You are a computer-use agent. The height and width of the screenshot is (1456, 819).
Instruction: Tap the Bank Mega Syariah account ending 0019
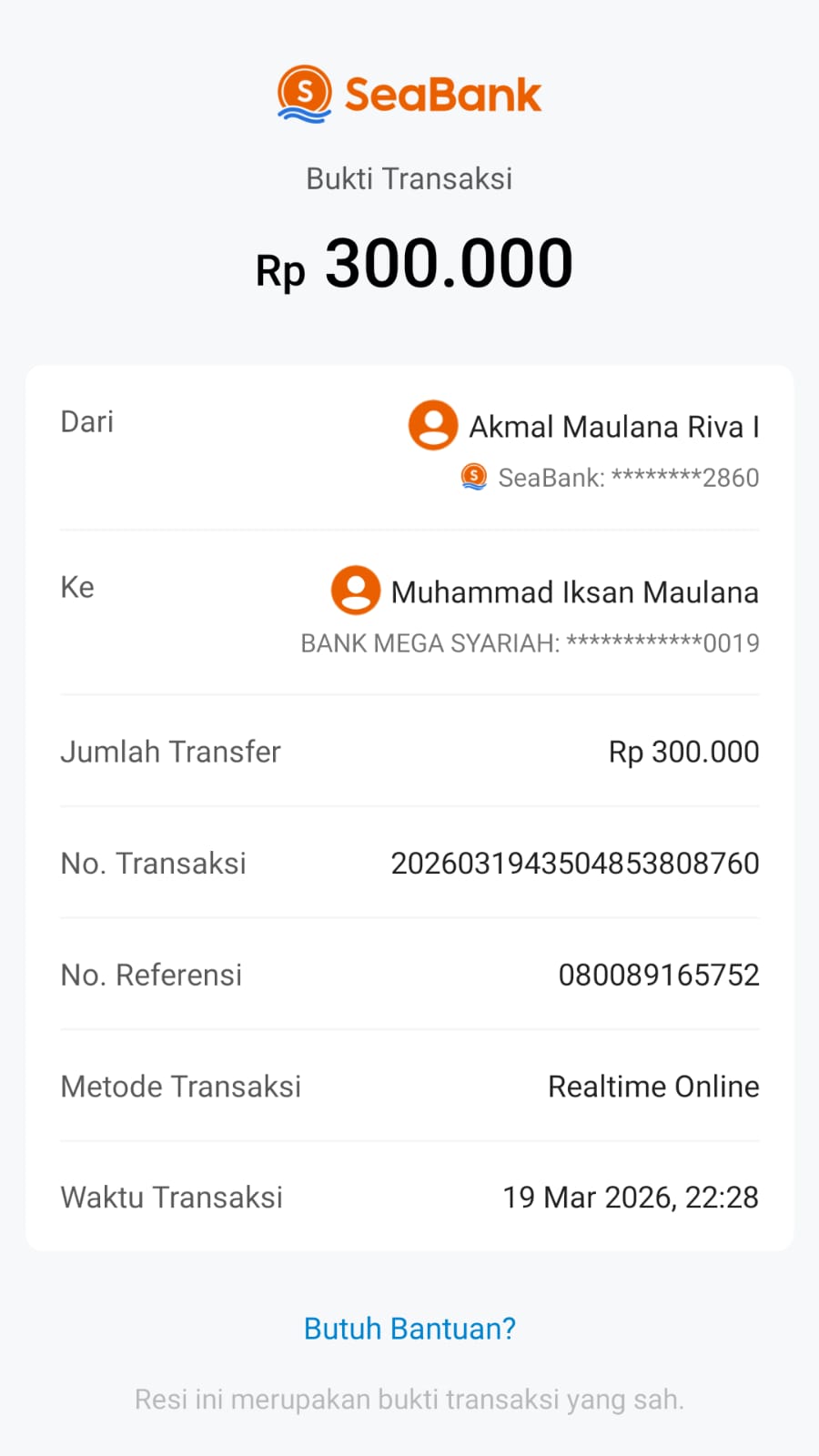[x=531, y=643]
